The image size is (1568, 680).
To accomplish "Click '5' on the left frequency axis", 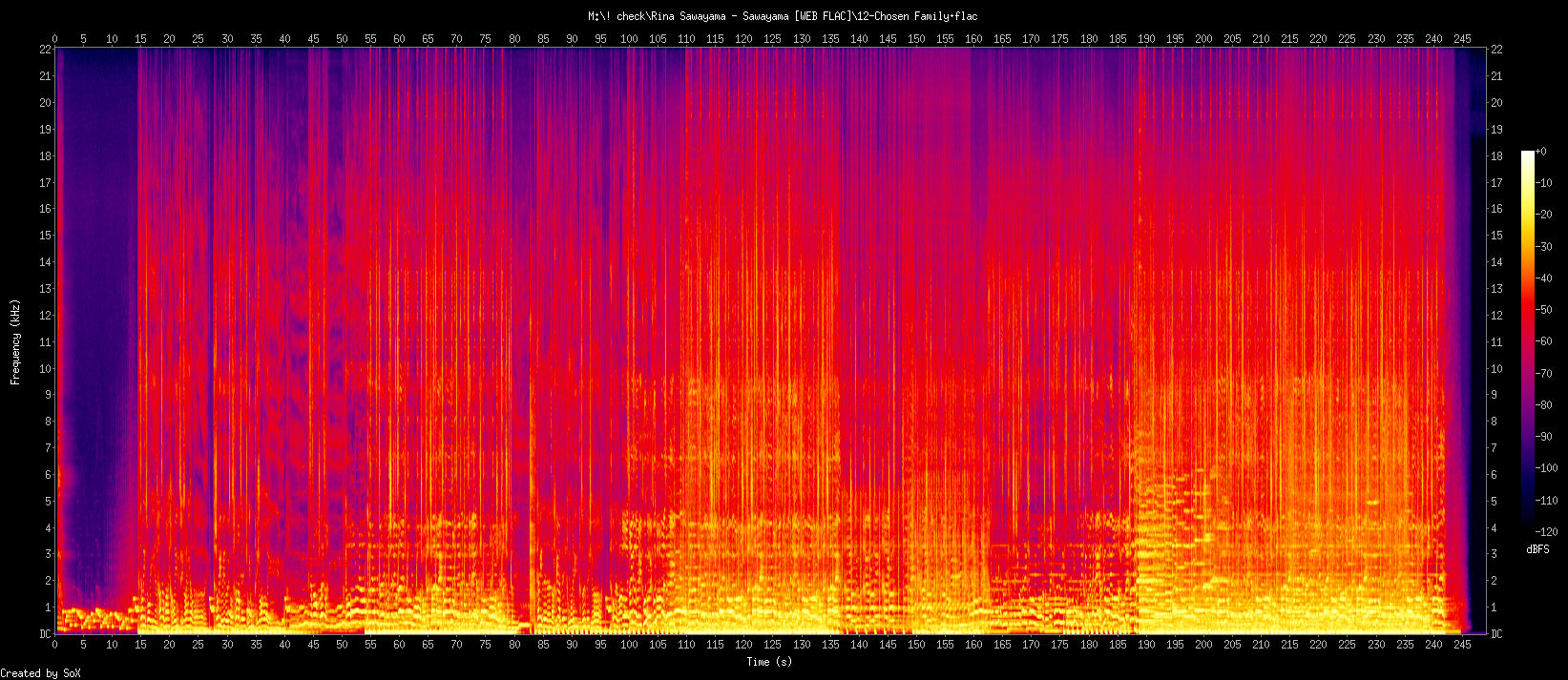I will [48, 502].
